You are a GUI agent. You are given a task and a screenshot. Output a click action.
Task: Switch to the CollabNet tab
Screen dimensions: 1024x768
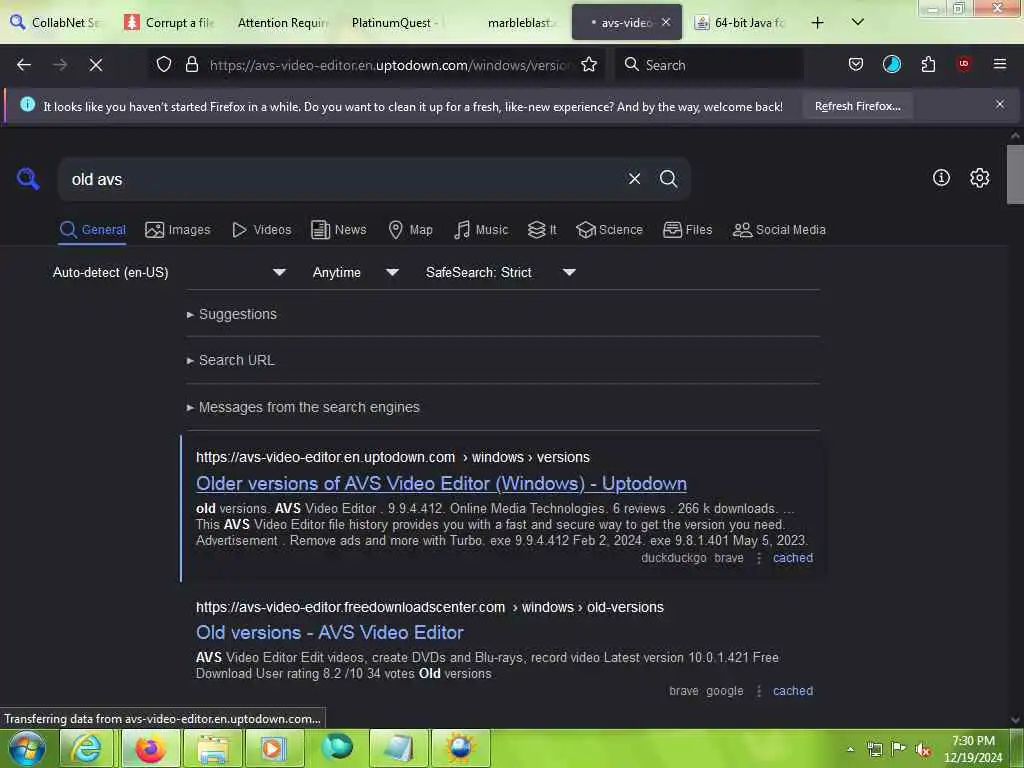(56, 22)
